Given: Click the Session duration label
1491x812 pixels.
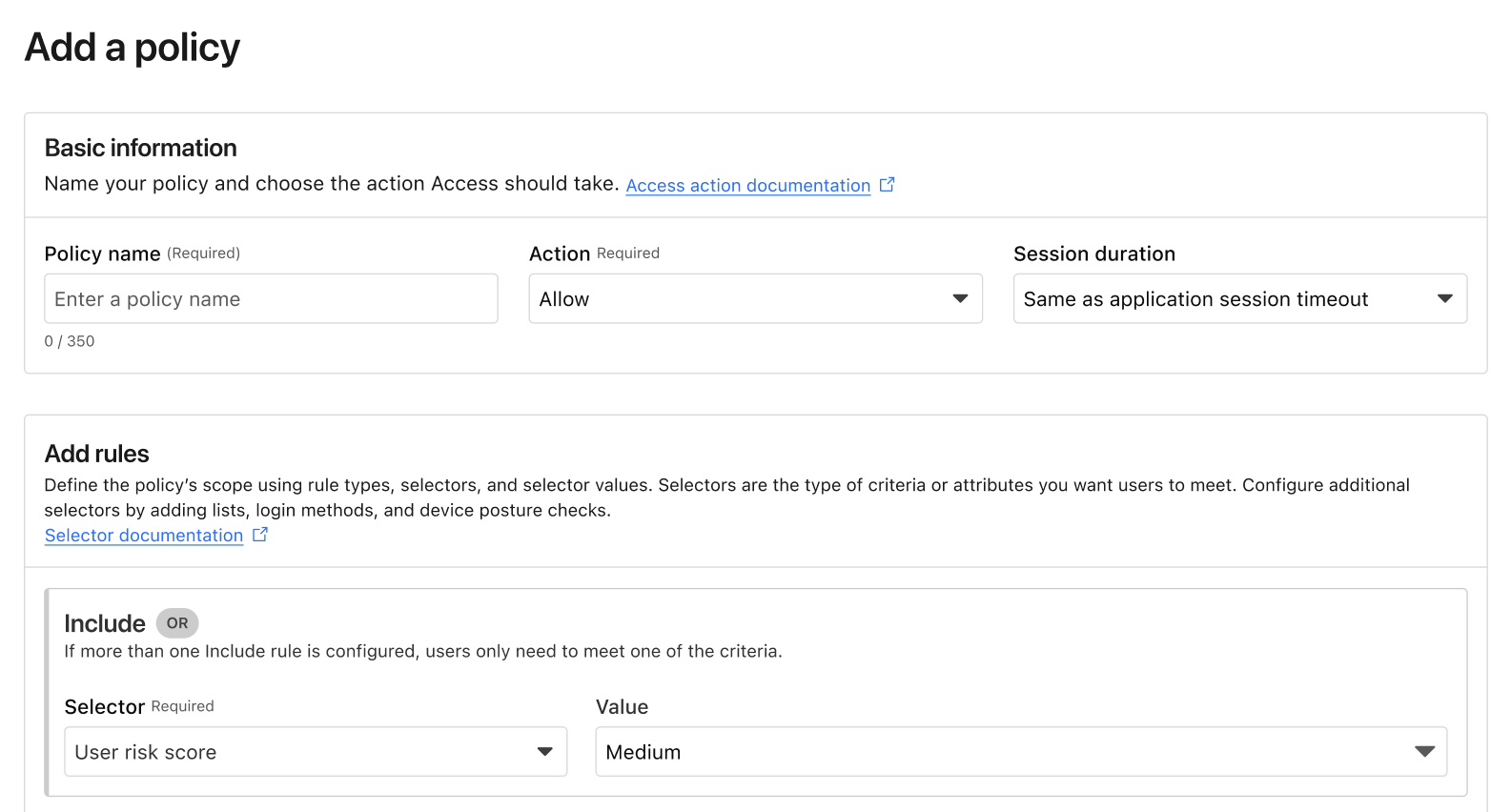Looking at the screenshot, I should 1093,254.
